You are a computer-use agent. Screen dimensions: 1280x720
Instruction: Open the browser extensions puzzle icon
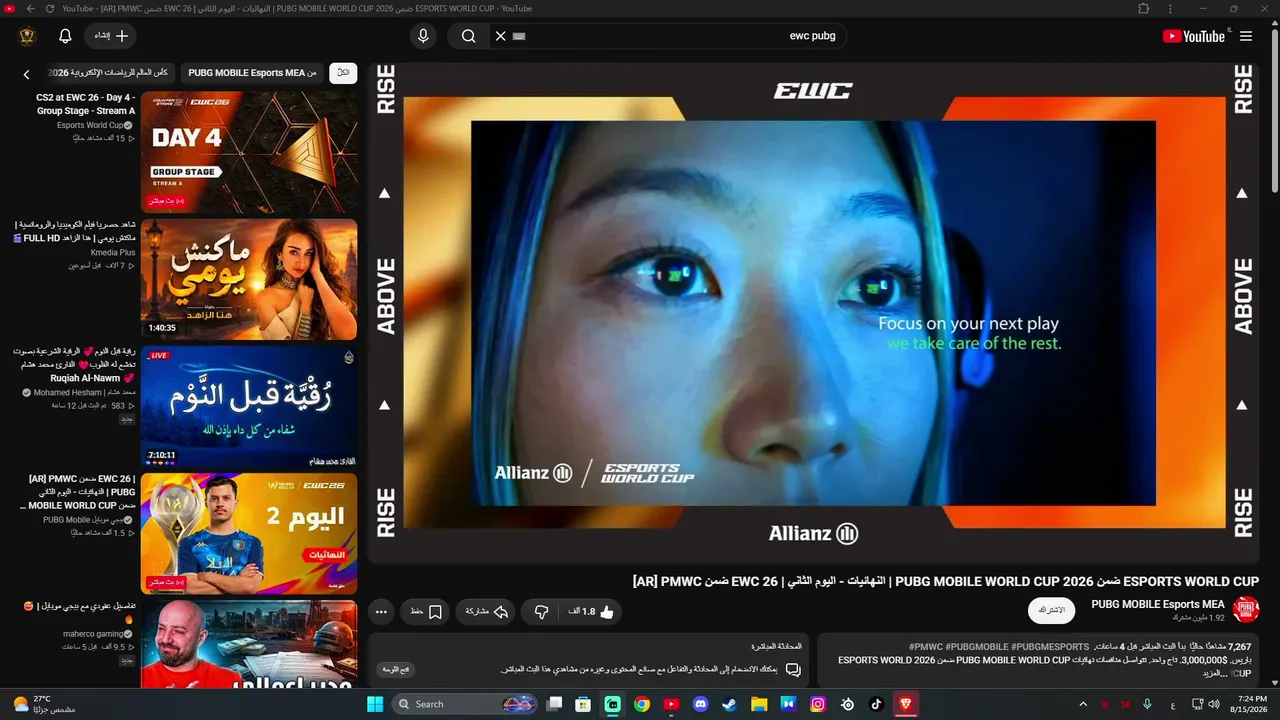1143,8
